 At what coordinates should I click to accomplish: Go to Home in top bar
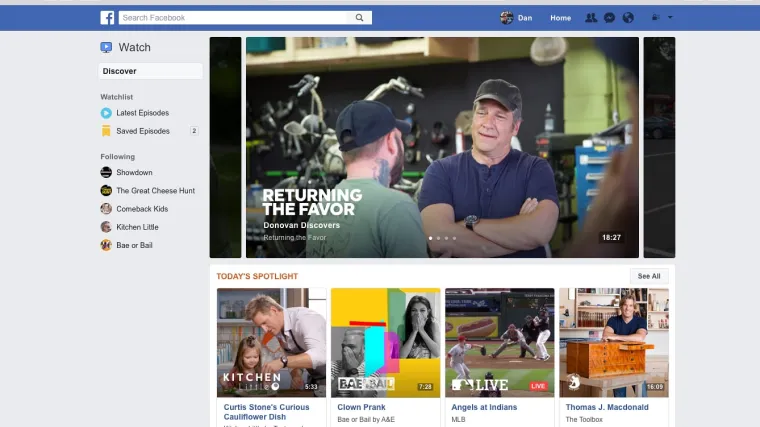(x=560, y=18)
